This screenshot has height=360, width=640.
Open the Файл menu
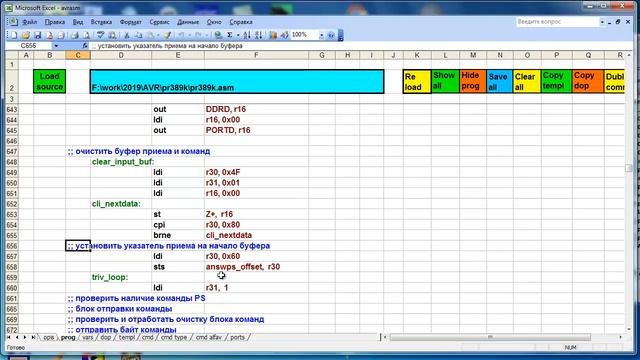(29, 22)
